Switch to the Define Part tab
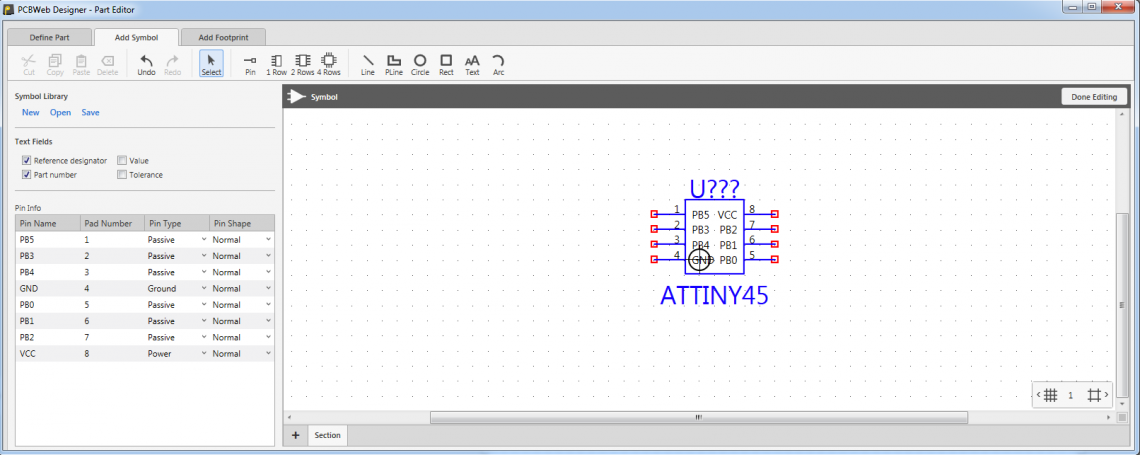 [49, 37]
